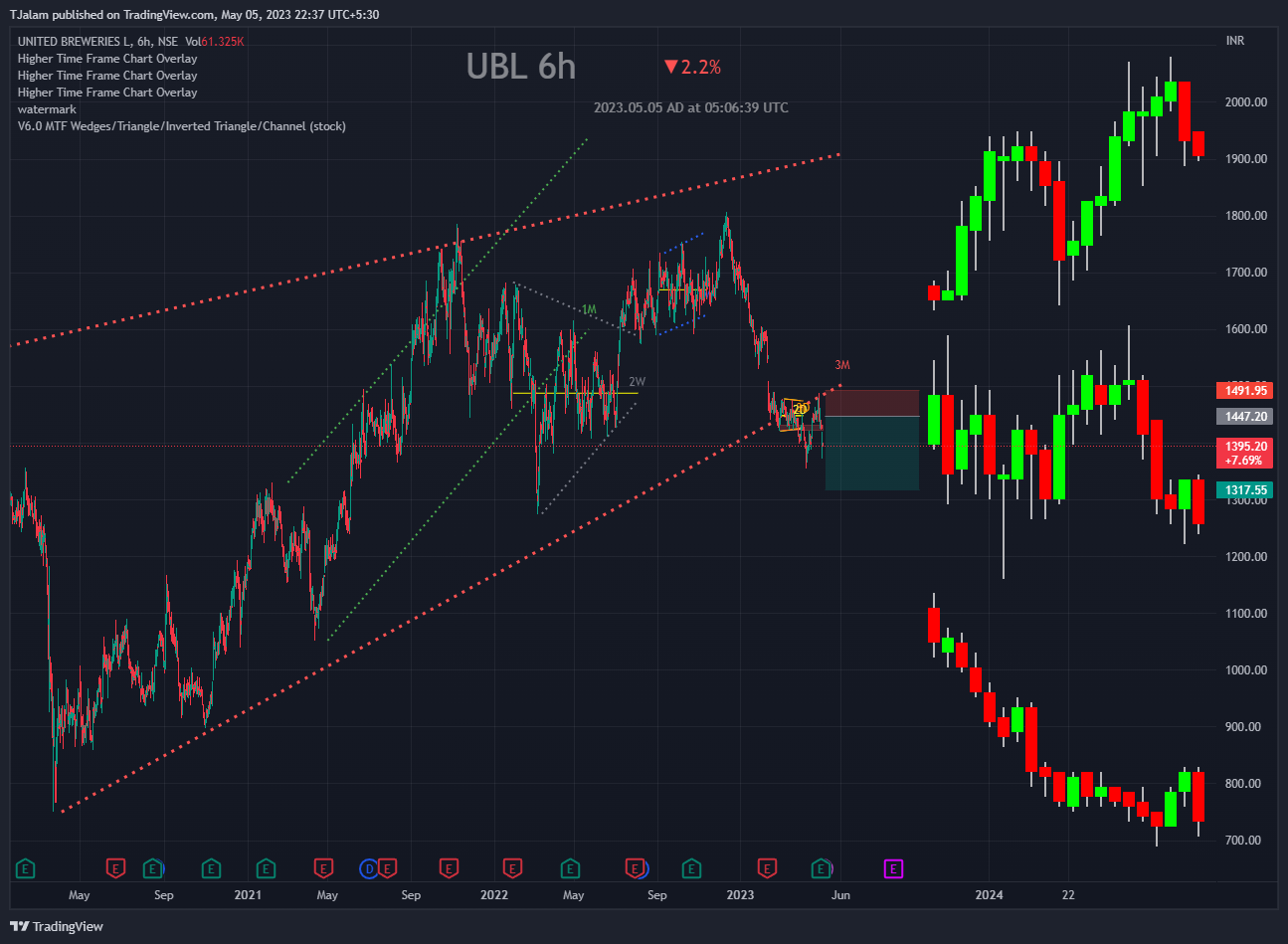Select the first Higher Time Frame Chart Overlay legend
This screenshot has width=1288, height=944.
point(107,59)
